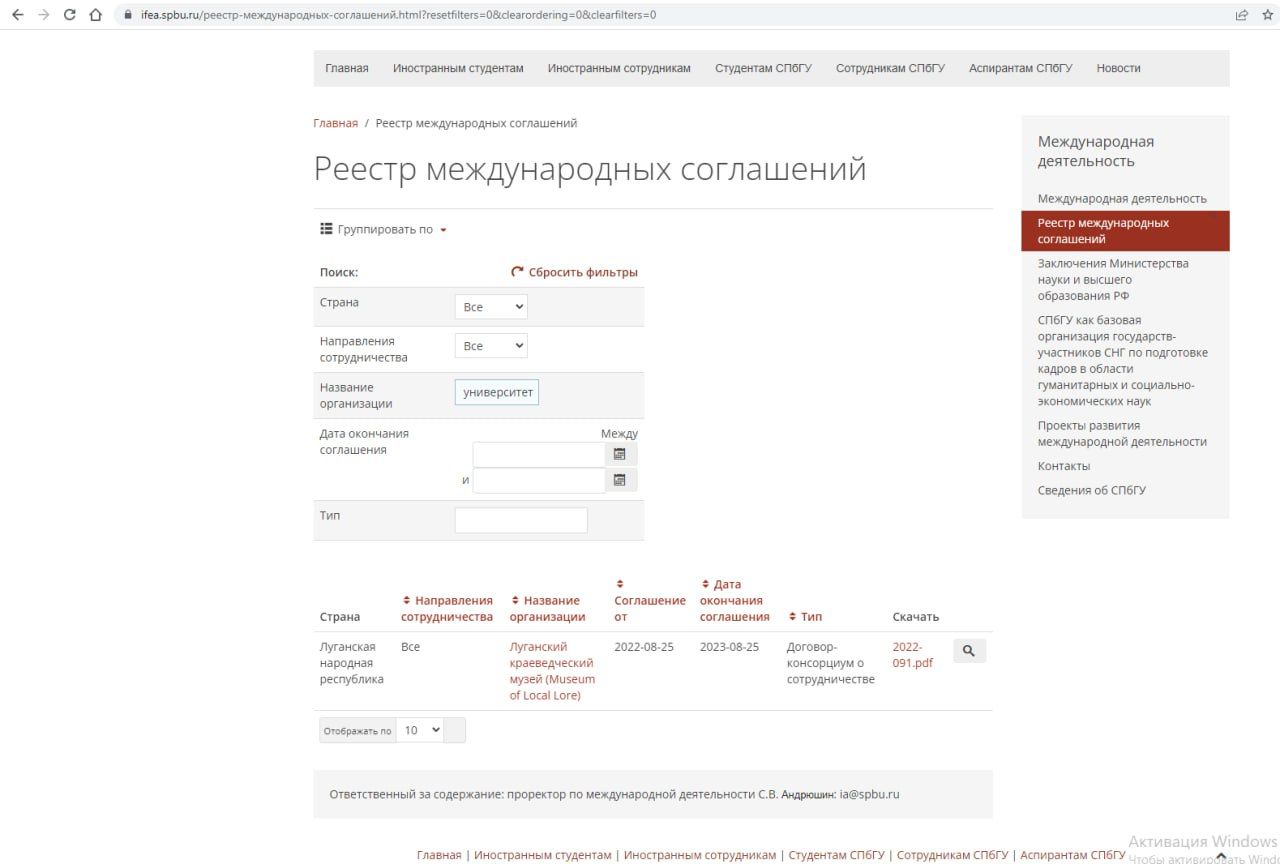The width and height of the screenshot is (1280, 864).
Task: Click the browser address bar URL
Action: tap(399, 15)
